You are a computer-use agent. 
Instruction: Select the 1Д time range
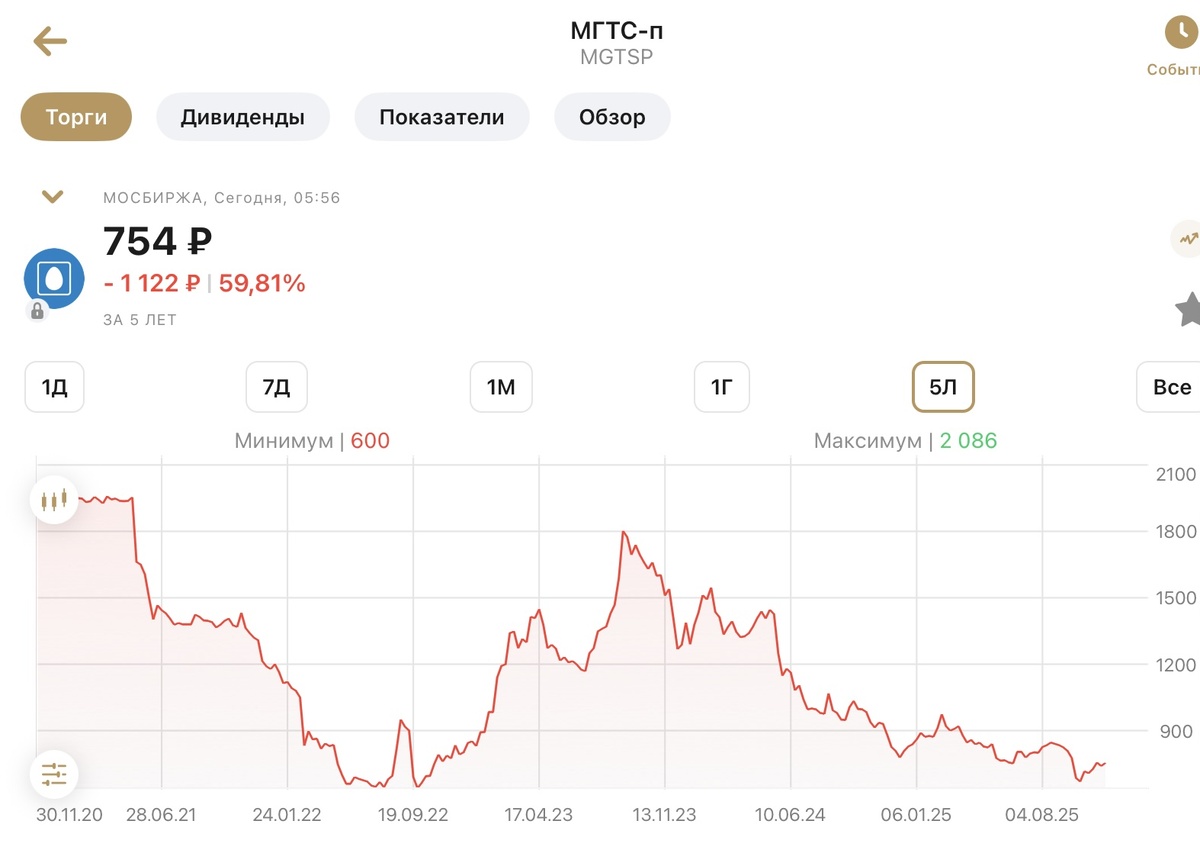54,387
